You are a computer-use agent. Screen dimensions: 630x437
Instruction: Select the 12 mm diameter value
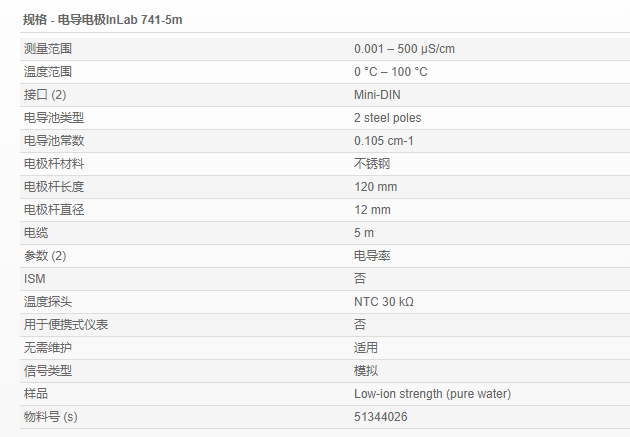(372, 210)
